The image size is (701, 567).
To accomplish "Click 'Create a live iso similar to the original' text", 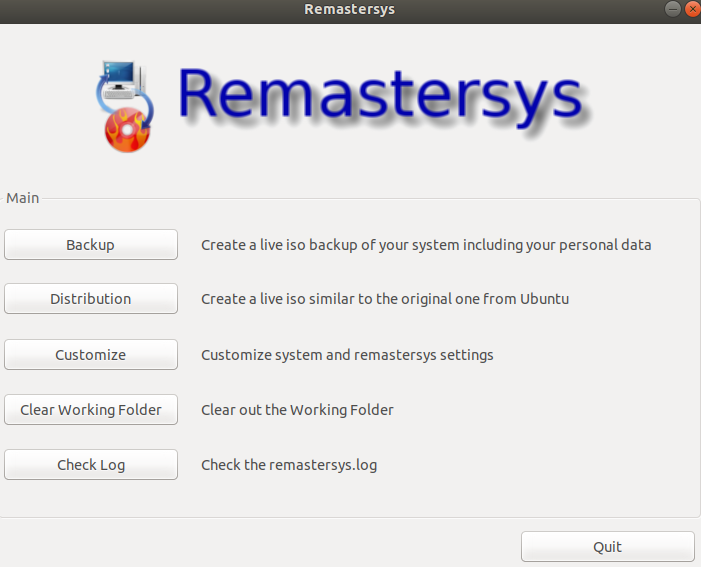I will (x=385, y=299).
